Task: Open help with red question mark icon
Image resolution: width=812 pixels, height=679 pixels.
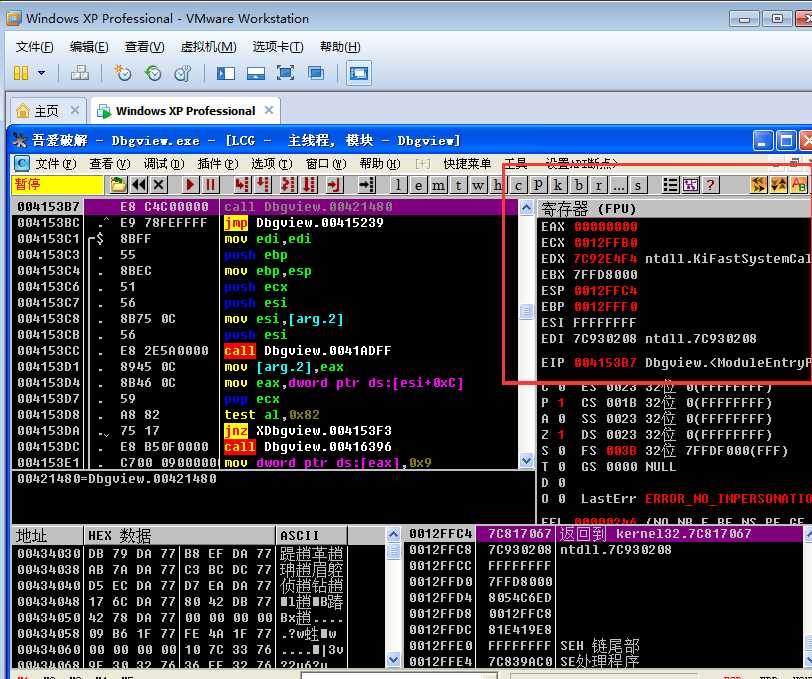Action: click(x=710, y=185)
